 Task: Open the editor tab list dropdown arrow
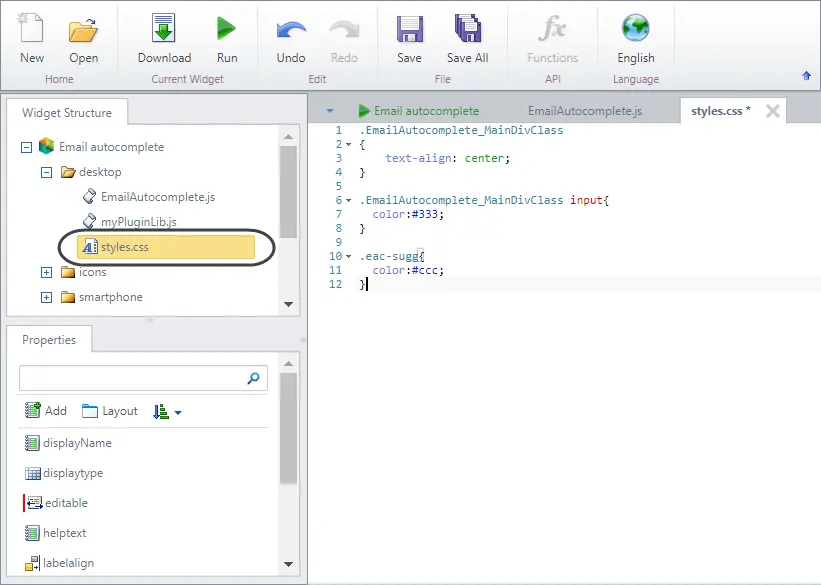[330, 111]
